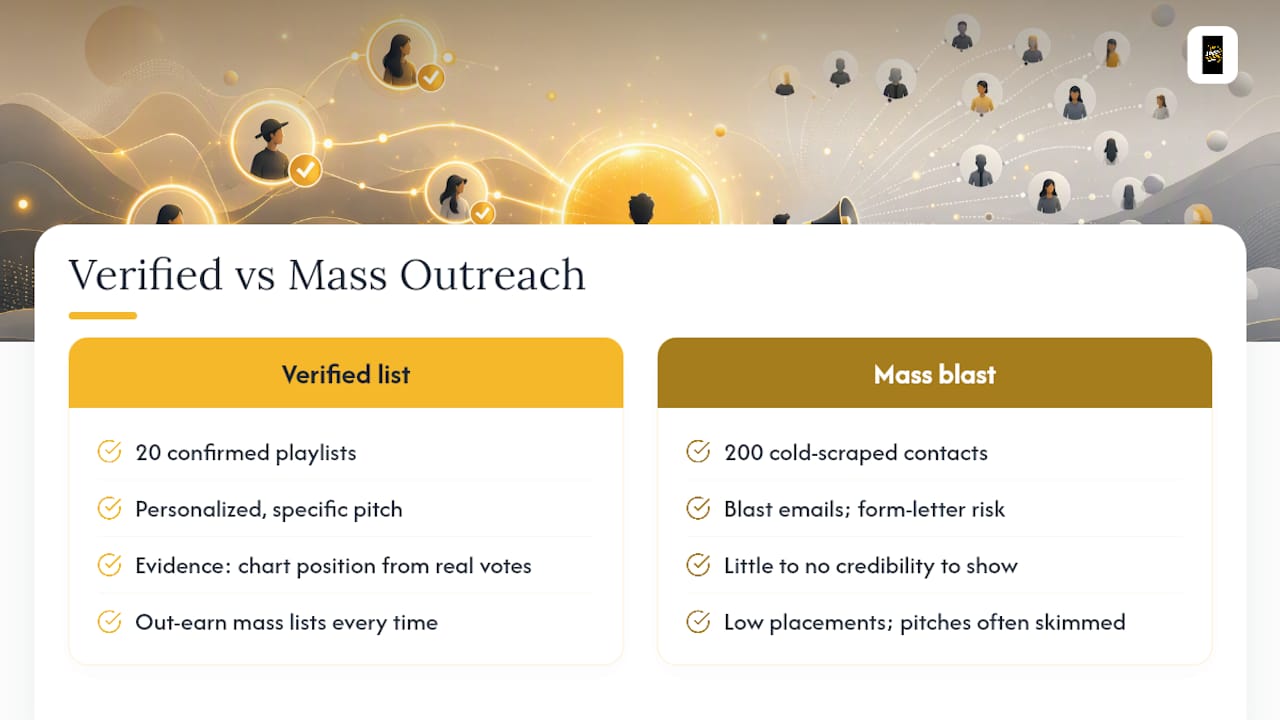Click checkmark beside Low placements; pitches skimmed
This screenshot has height=720, width=1280.
(698, 622)
